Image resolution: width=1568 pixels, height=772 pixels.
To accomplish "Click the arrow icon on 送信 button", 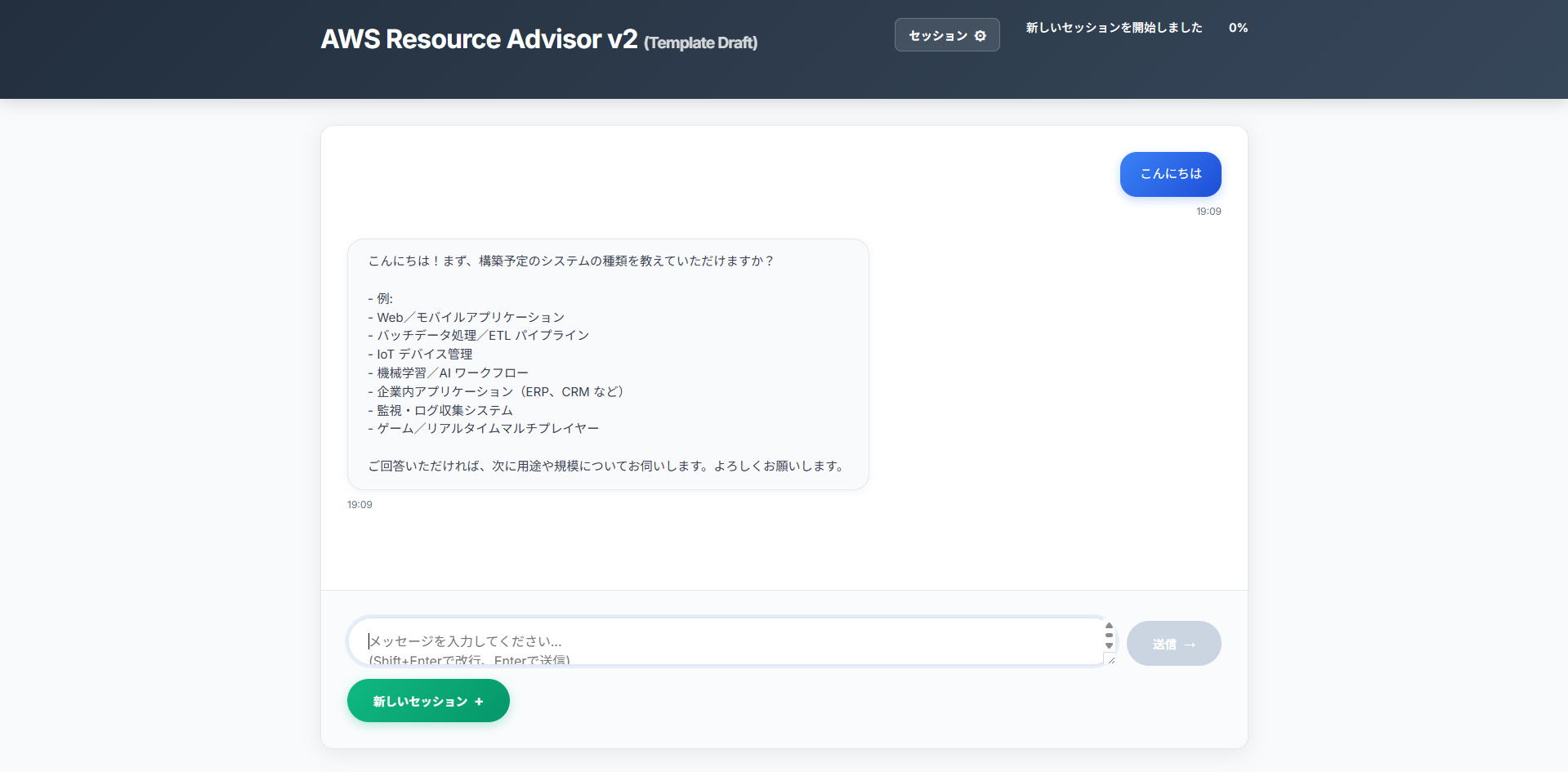I will click(x=1190, y=645).
